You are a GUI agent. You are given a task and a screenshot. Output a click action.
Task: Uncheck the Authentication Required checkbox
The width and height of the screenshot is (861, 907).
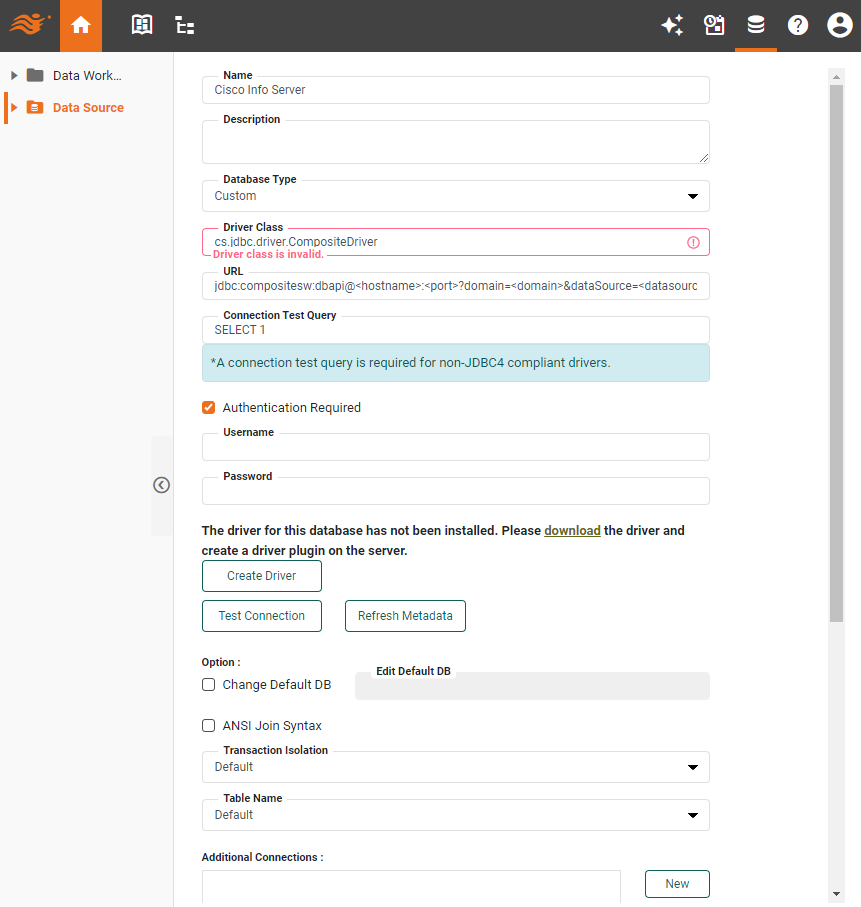pos(208,407)
